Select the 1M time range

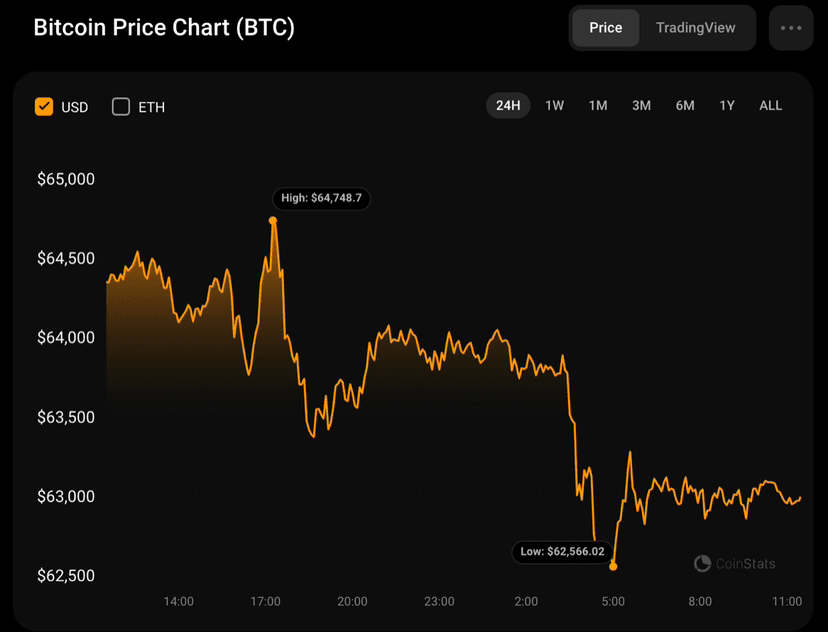(x=598, y=106)
